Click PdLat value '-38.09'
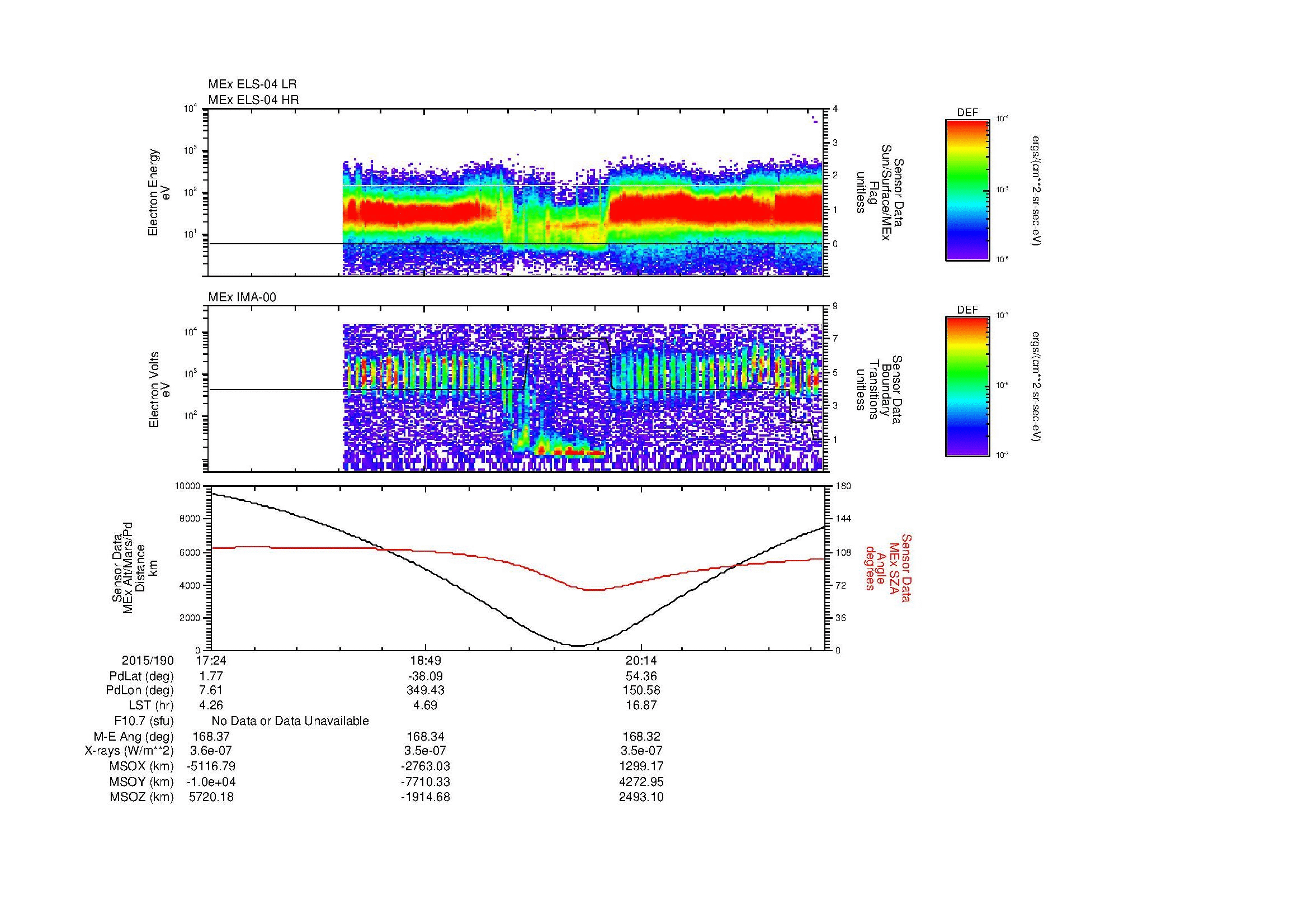The height and width of the screenshot is (924, 1308). [x=426, y=676]
